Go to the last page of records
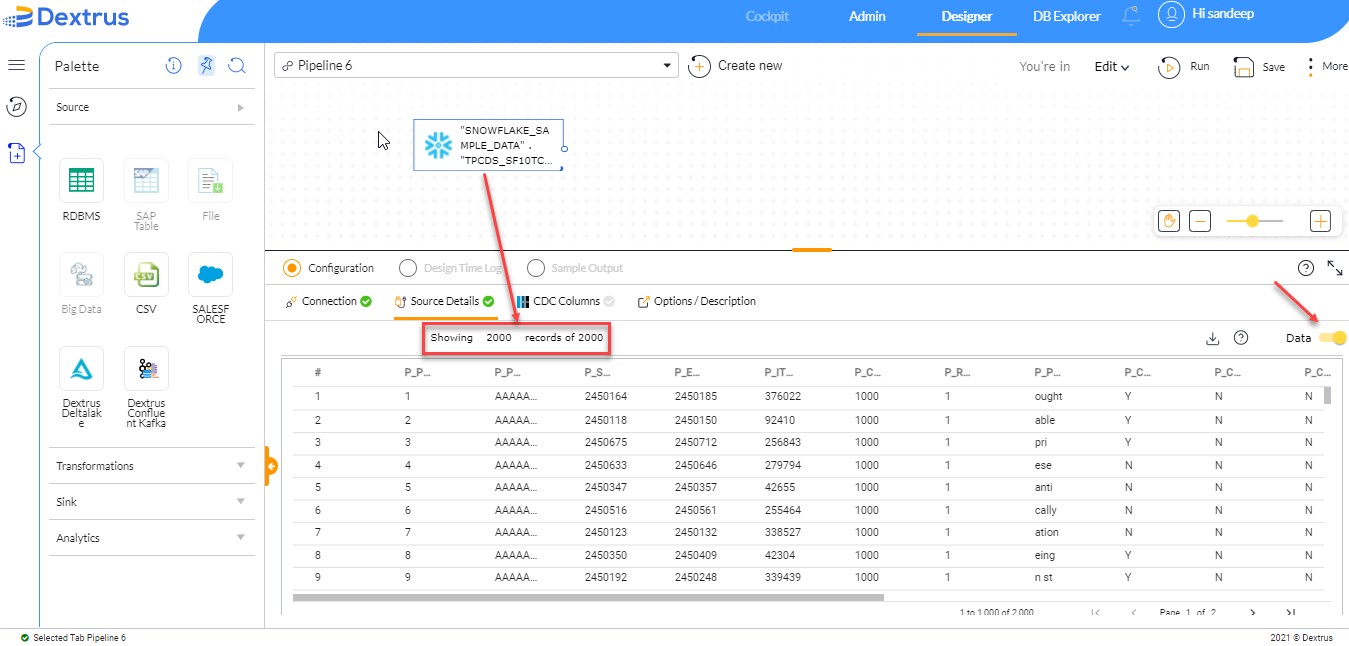Viewport: 1349px width, 646px height. 1291,612
